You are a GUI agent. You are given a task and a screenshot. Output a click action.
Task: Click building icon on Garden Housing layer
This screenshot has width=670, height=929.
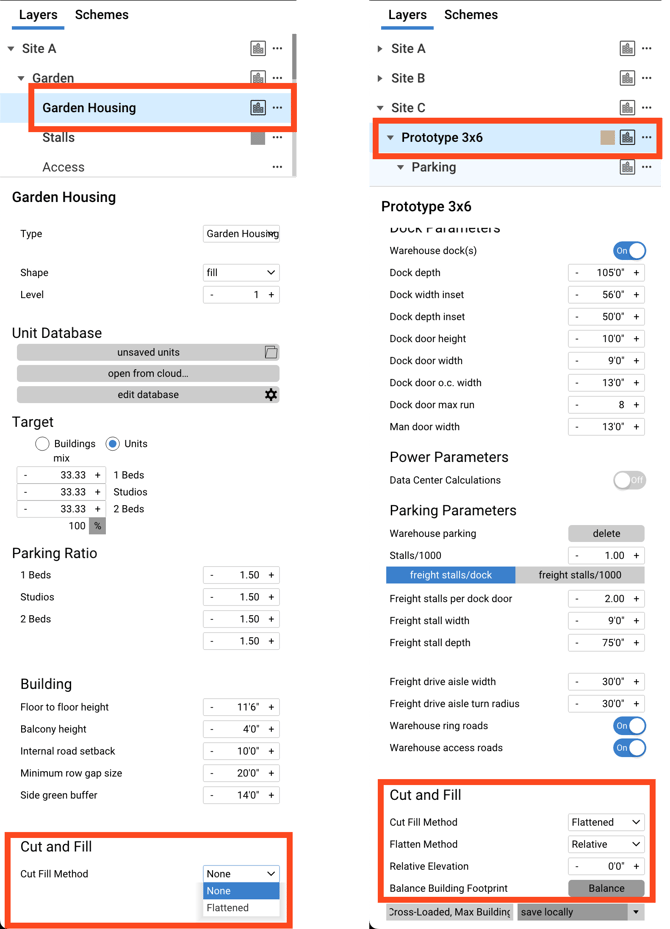(x=258, y=107)
